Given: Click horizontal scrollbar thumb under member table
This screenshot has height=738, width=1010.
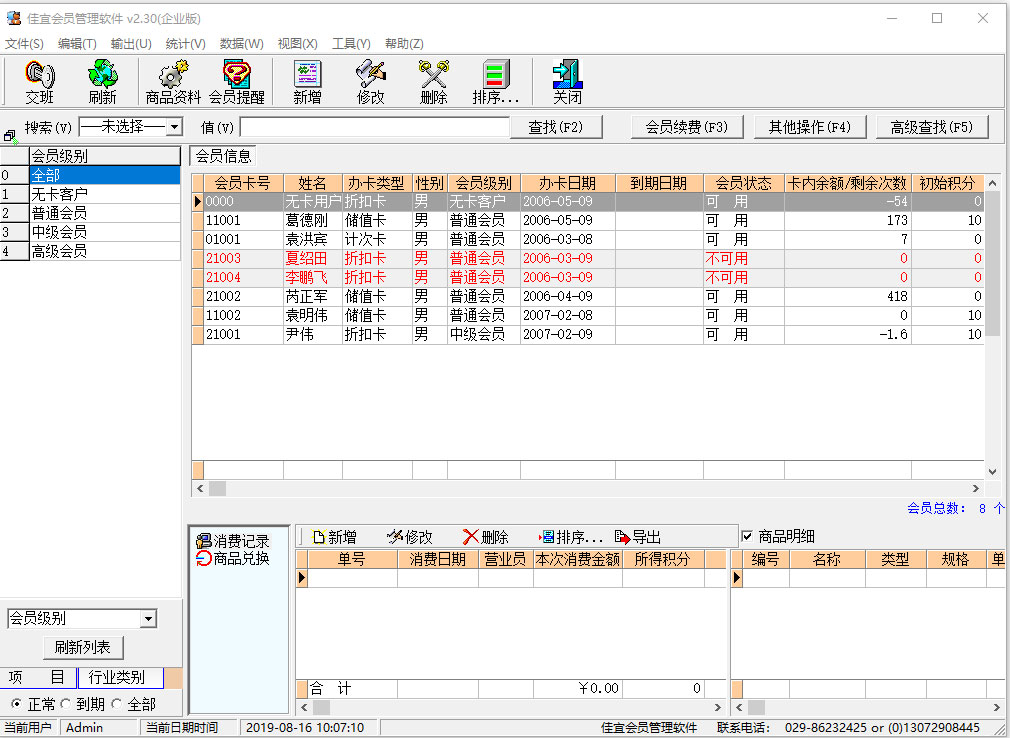Looking at the screenshot, I should (x=217, y=488).
